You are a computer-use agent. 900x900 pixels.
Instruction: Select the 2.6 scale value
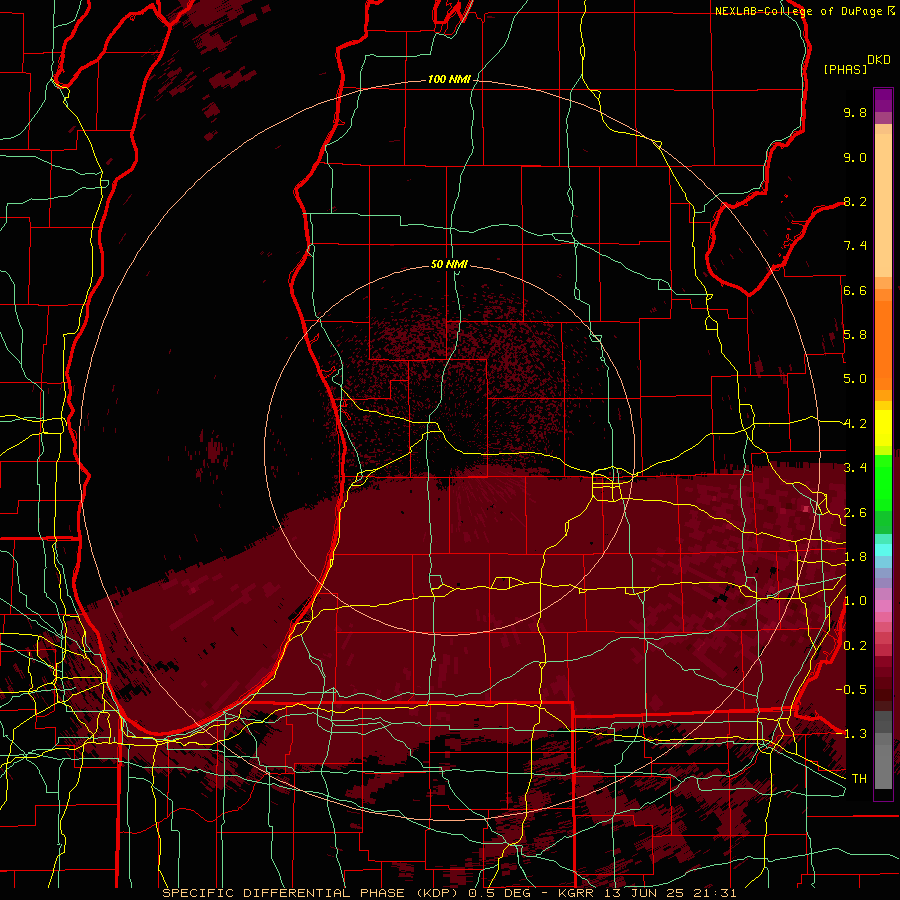(855, 513)
